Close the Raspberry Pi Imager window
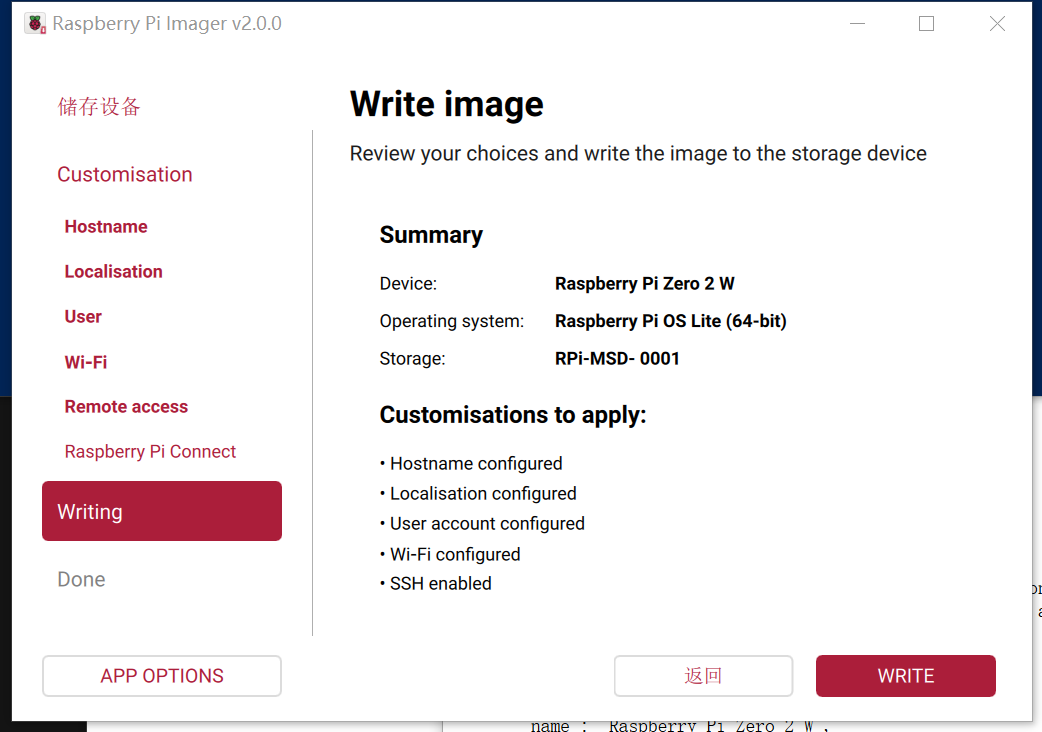 [997, 24]
